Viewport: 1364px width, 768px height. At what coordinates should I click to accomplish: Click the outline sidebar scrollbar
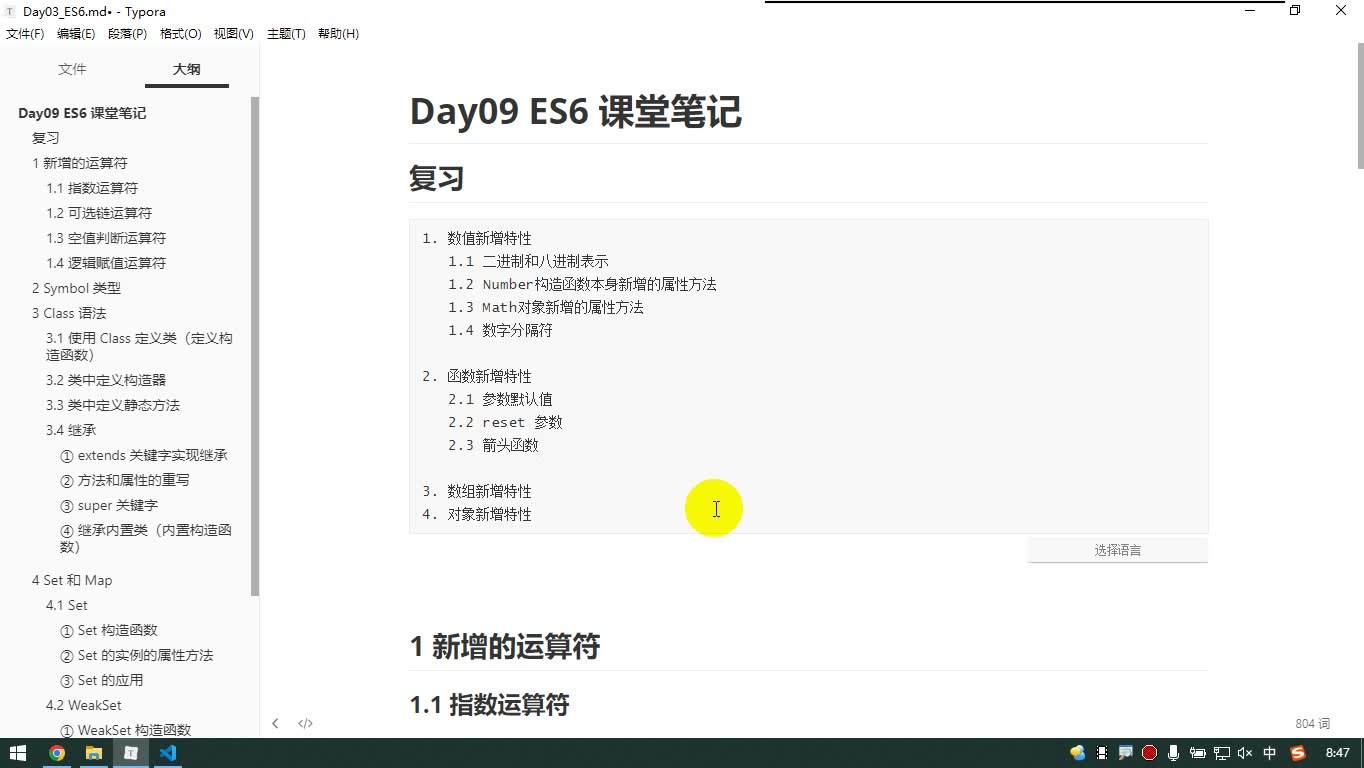[x=255, y=346]
